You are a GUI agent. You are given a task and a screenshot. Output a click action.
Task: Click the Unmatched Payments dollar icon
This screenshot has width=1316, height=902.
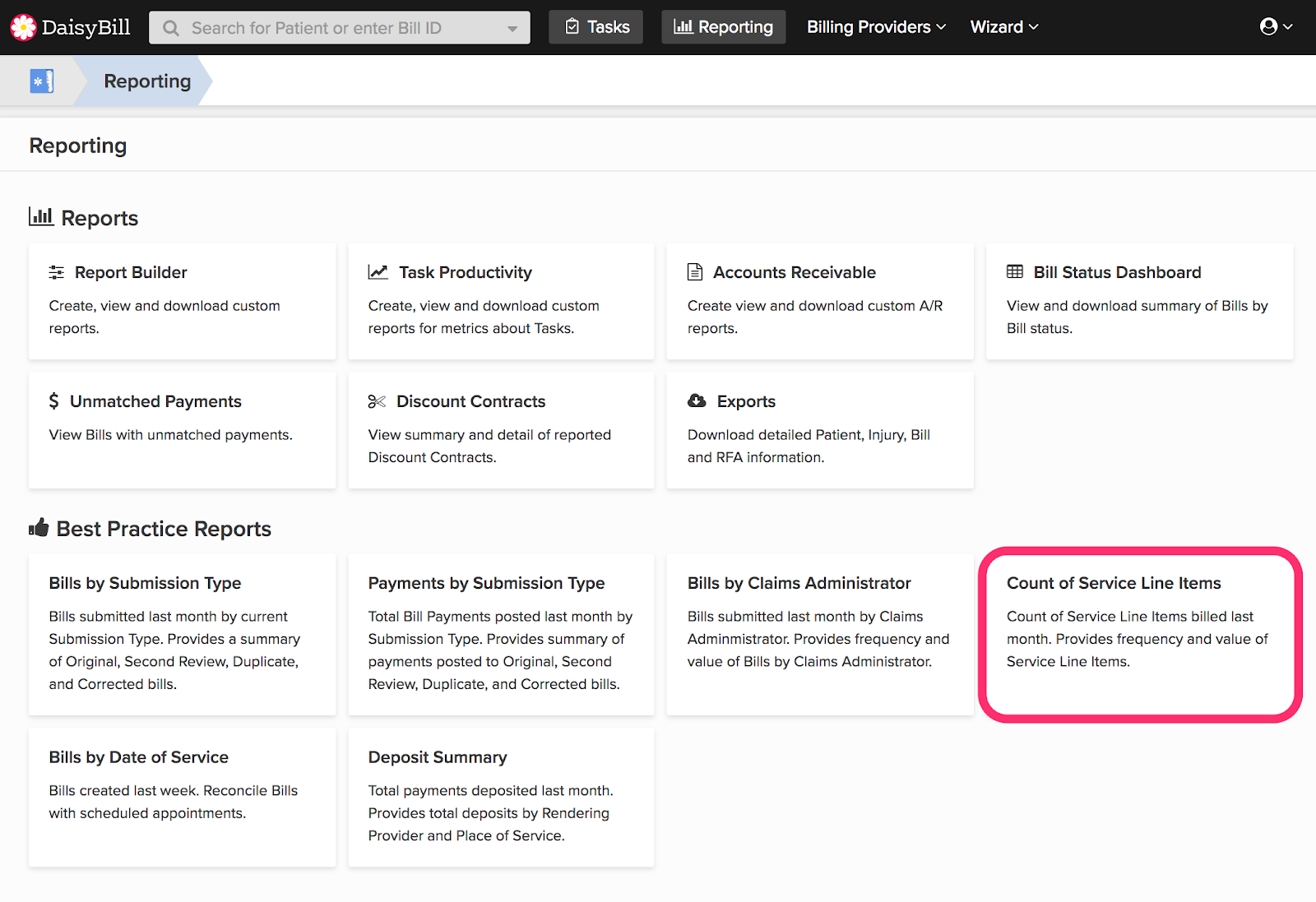pos(54,401)
